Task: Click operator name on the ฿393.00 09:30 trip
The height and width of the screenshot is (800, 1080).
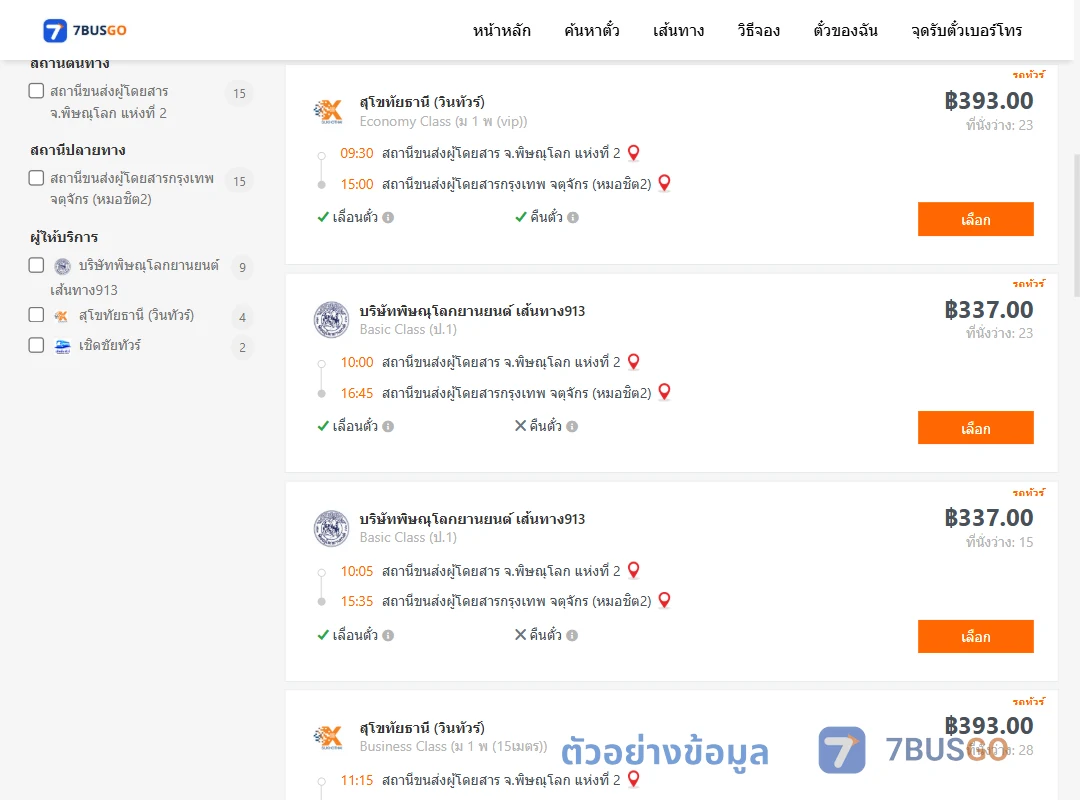Action: click(422, 102)
